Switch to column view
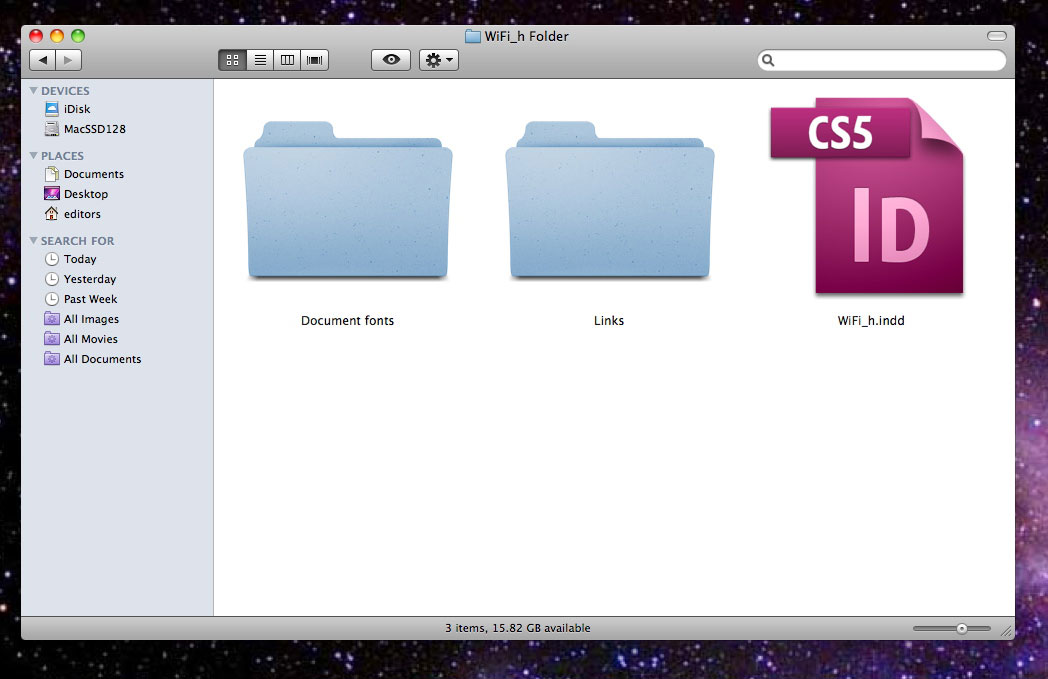 click(287, 60)
